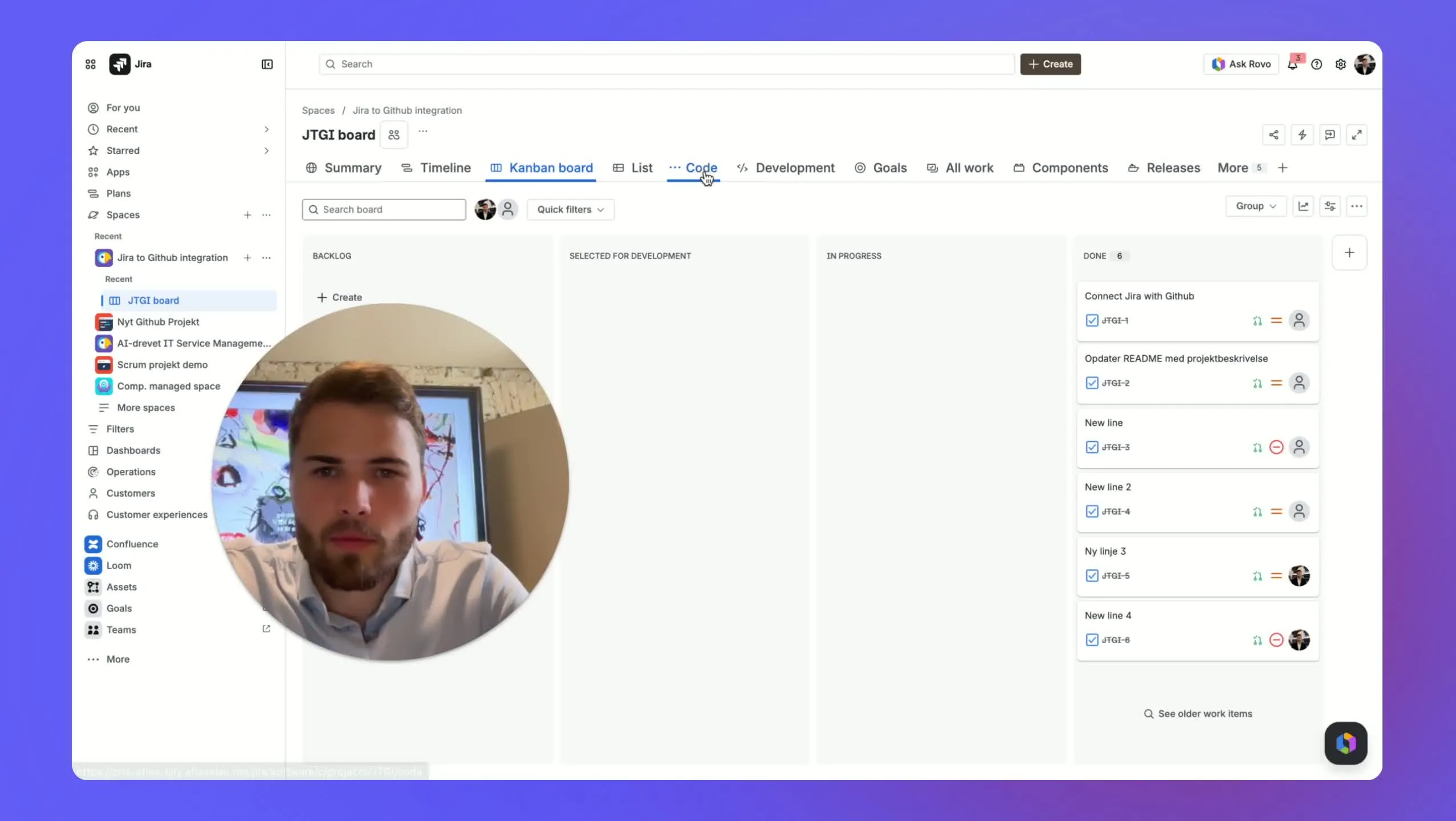Open the external link icon beside Teams
The image size is (1456, 821).
[266, 629]
